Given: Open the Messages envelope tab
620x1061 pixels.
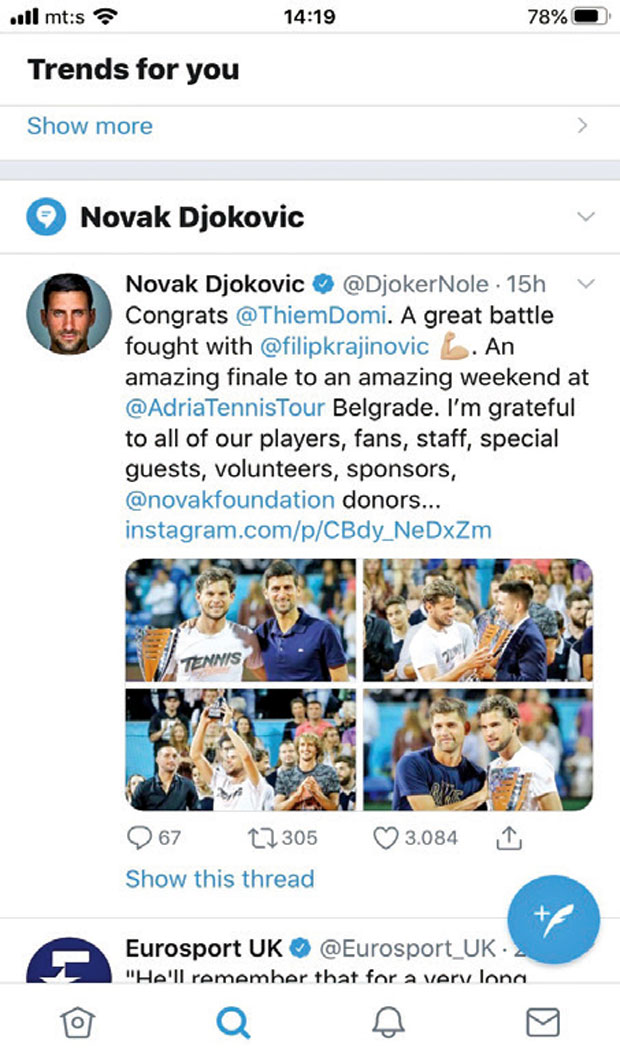Looking at the screenshot, I should 542,1021.
